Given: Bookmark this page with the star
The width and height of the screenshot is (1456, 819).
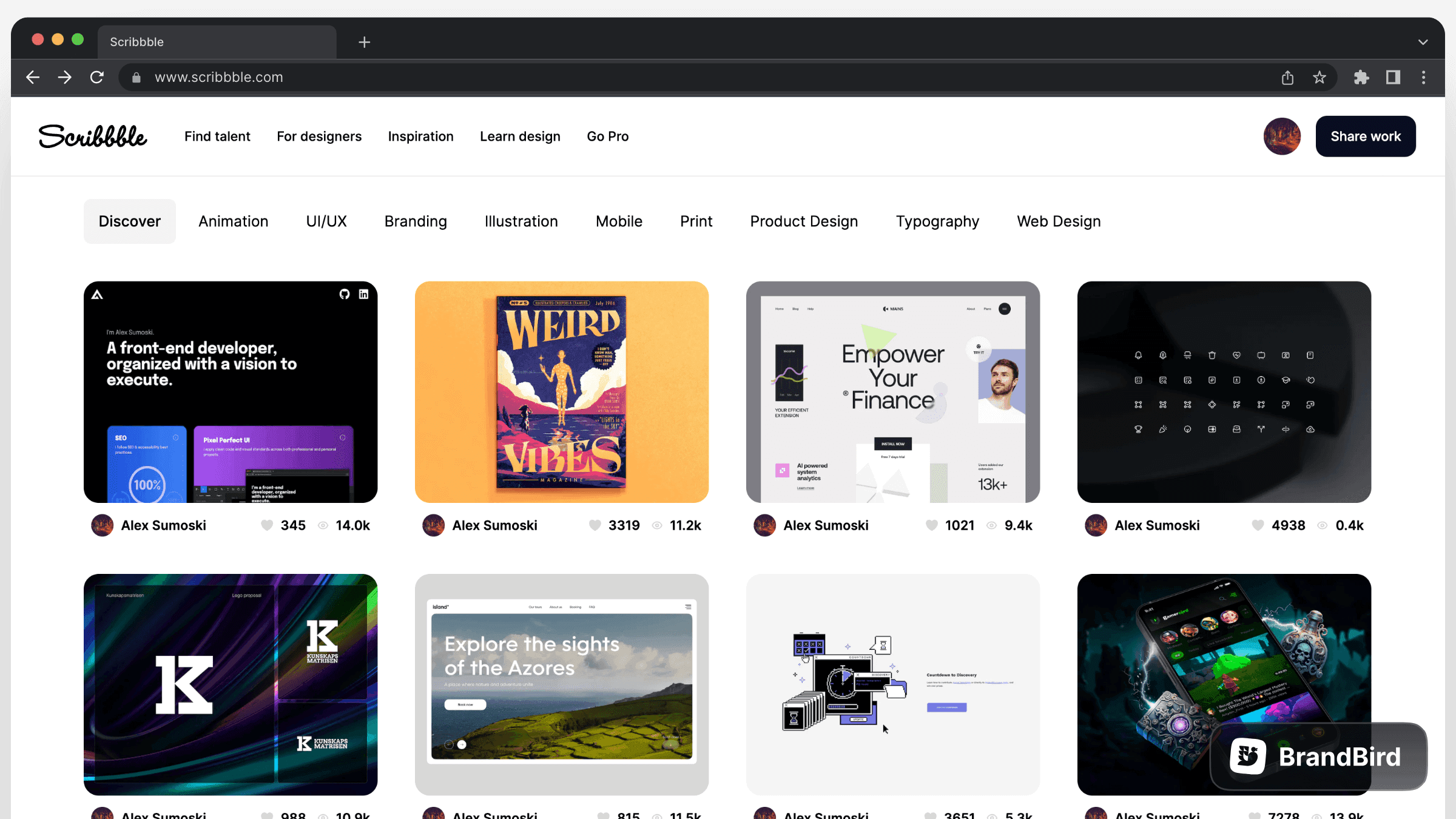Looking at the screenshot, I should [1319, 77].
